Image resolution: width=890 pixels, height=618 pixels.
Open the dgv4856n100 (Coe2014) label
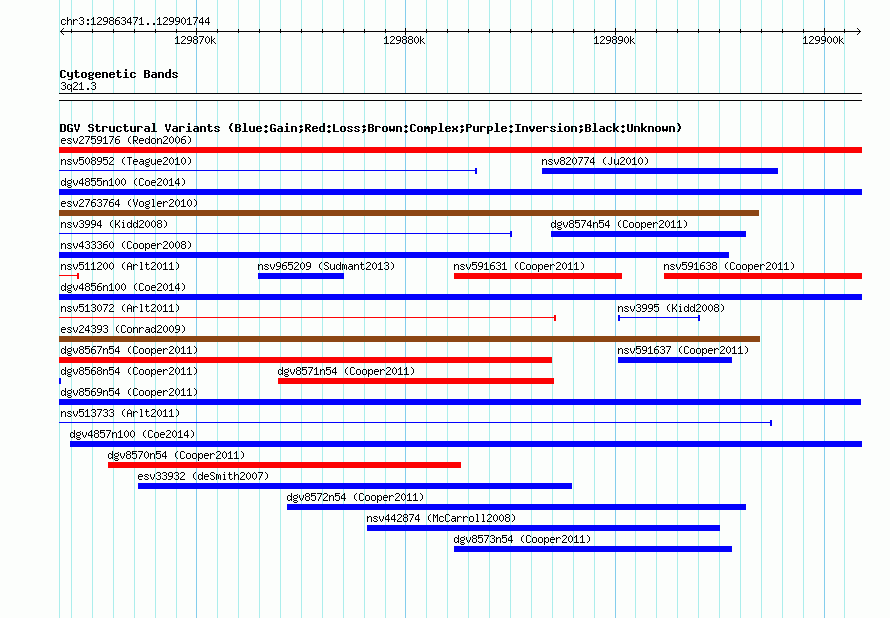[123, 287]
